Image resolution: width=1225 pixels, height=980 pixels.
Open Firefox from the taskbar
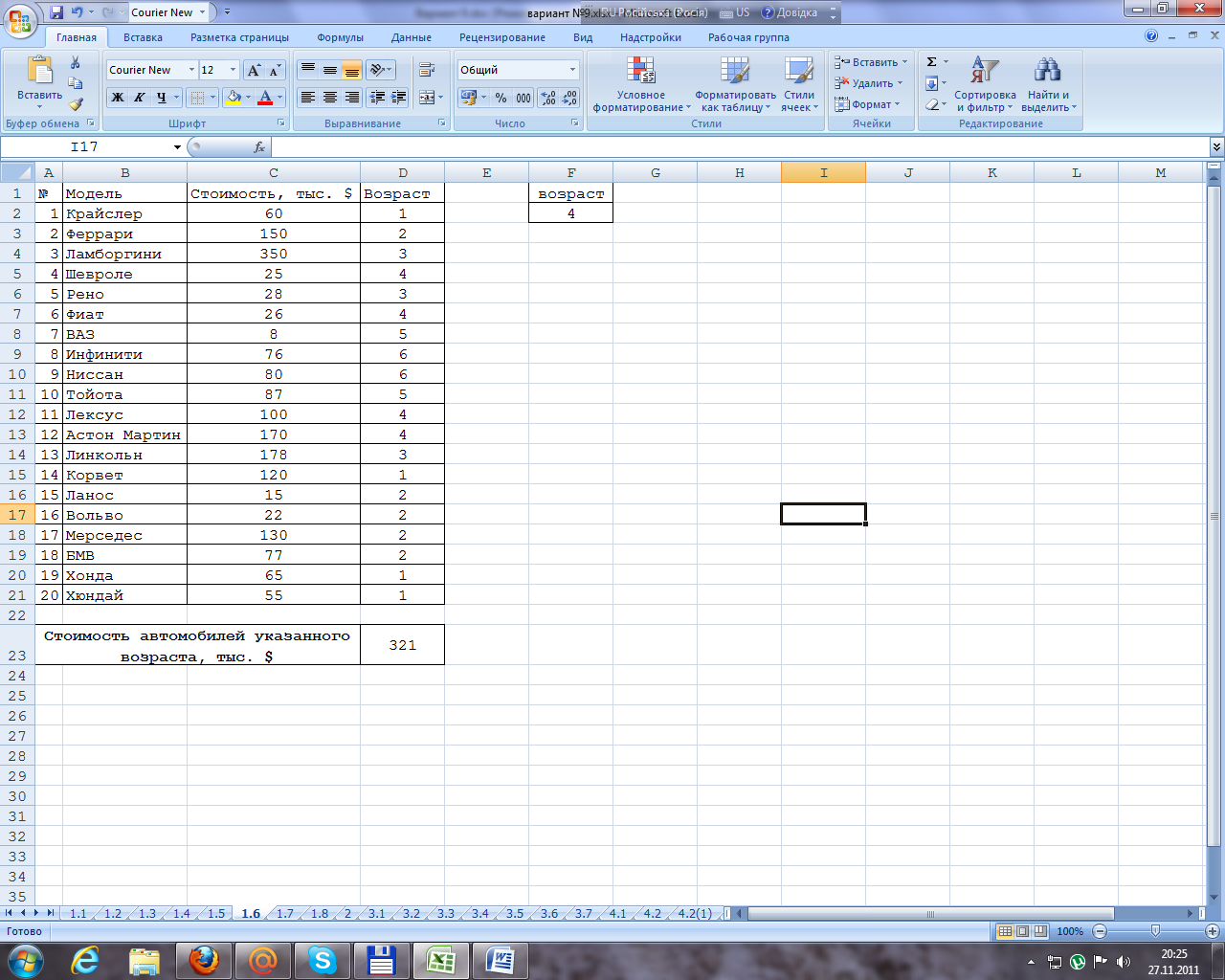pyautogui.click(x=204, y=960)
